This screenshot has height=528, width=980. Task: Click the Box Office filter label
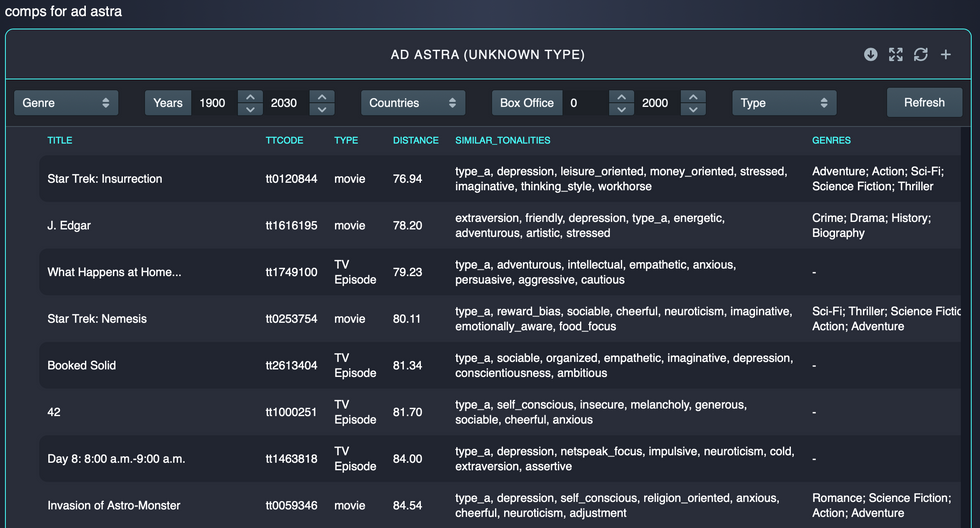click(x=527, y=102)
